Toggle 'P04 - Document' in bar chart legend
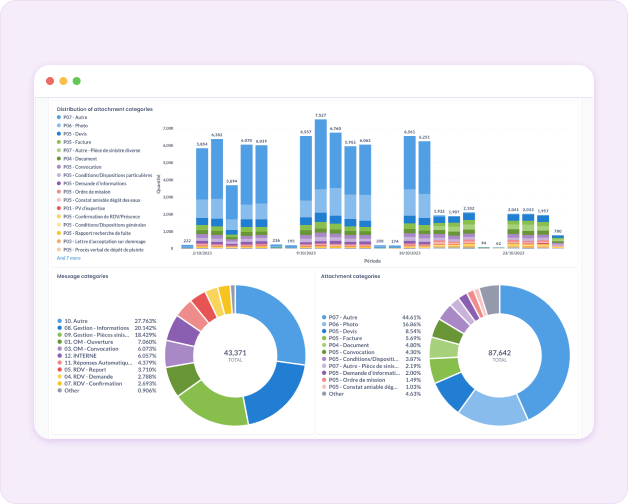628x504 pixels. [77, 159]
